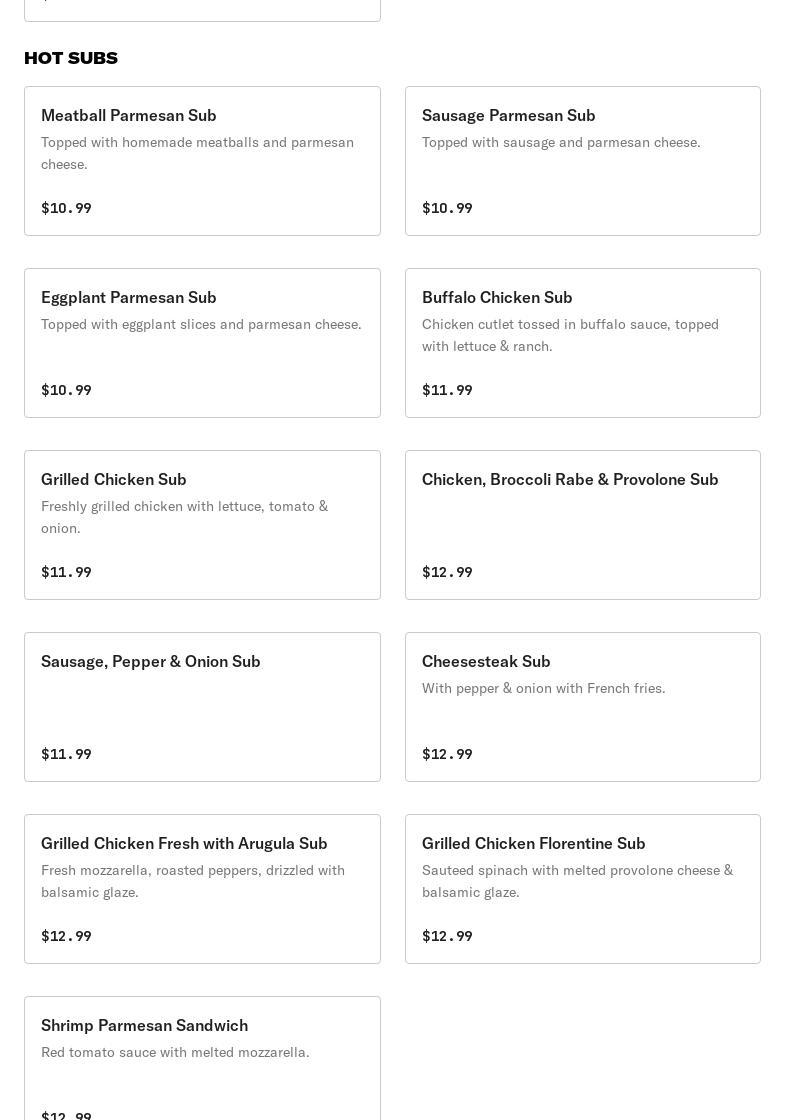Screen dimensions: 785x1120
Task: Click the Shrimp Parmesan Sandwich description
Action: (x=175, y=1052)
